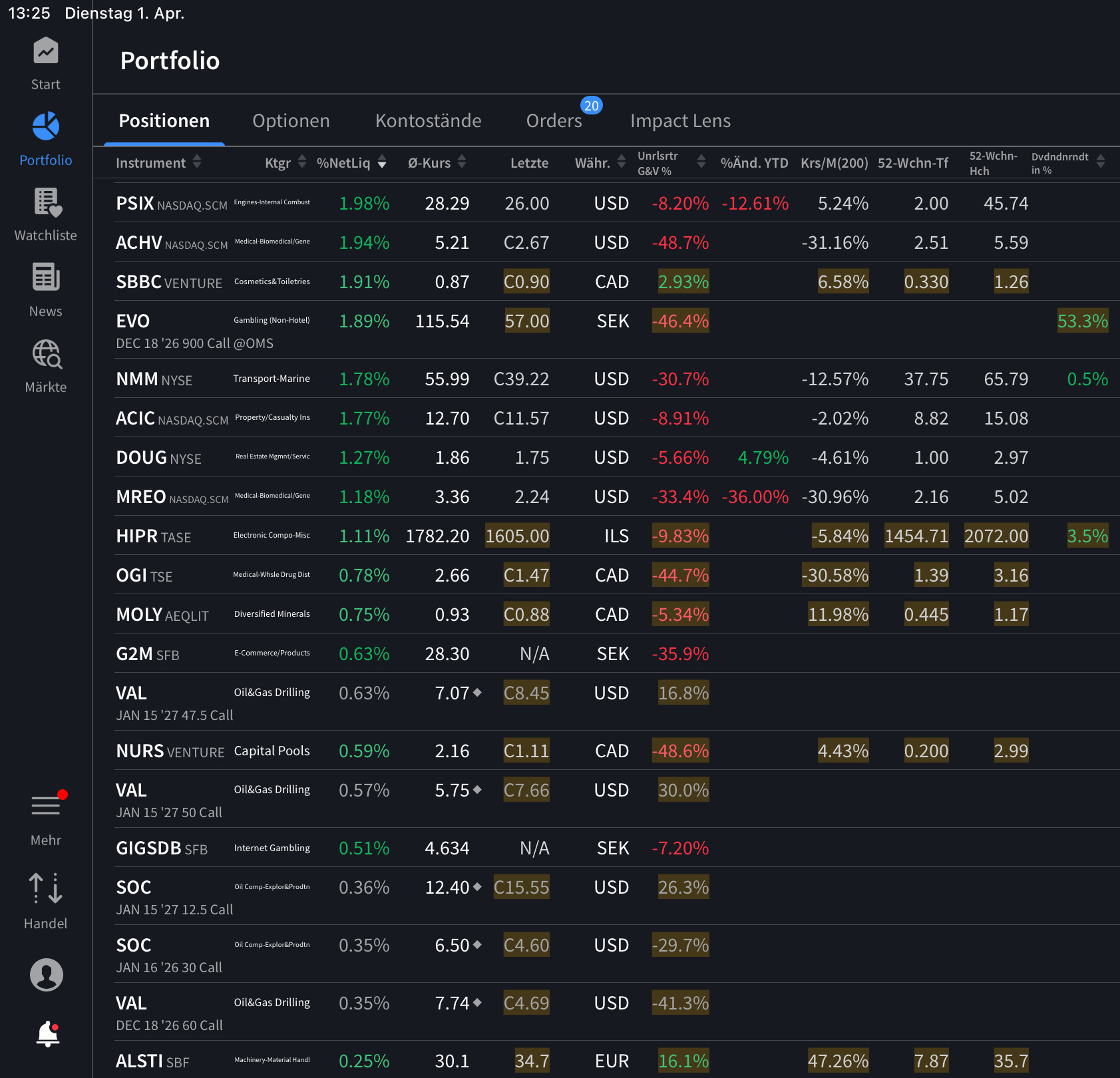1120x1078 pixels.
Task: Tap diamond marker beside SOC 12.40 average price
Action: [477, 887]
